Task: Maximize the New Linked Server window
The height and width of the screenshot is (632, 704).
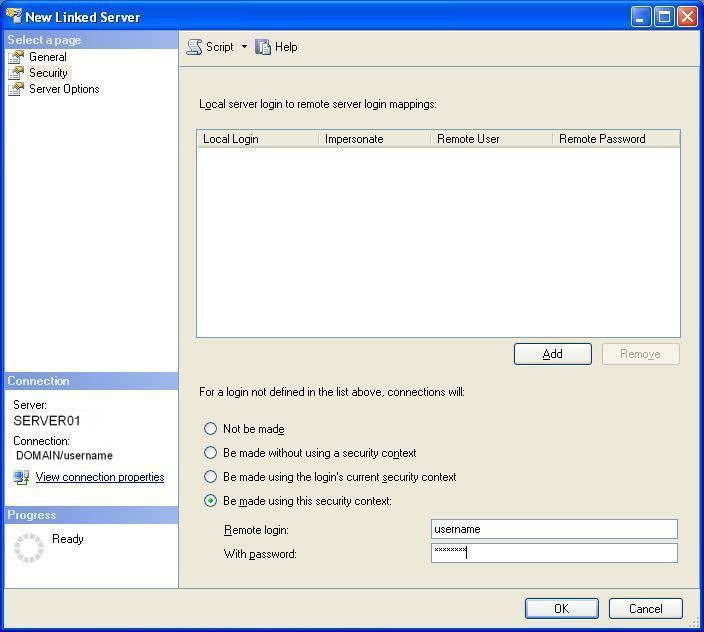Action: pos(664,17)
